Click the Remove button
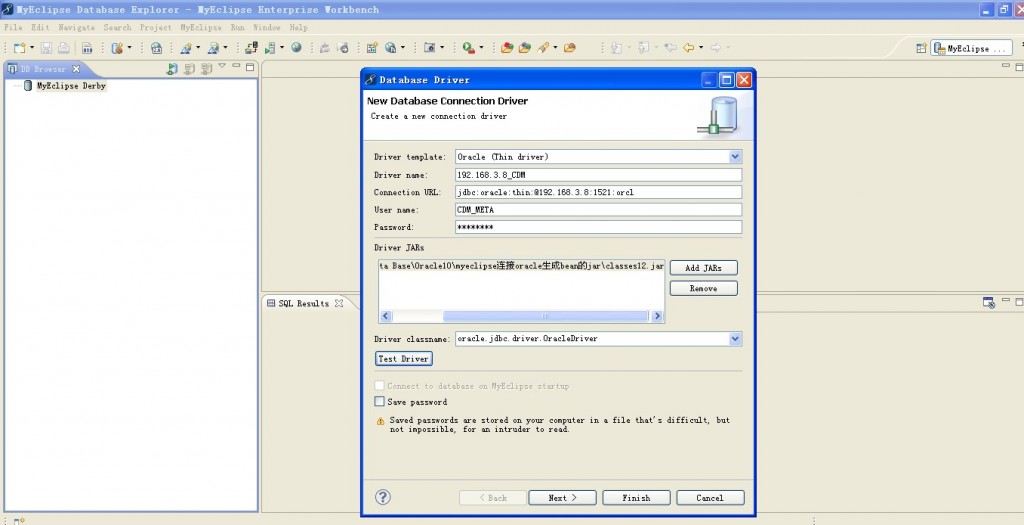Image resolution: width=1024 pixels, height=525 pixels. (703, 288)
